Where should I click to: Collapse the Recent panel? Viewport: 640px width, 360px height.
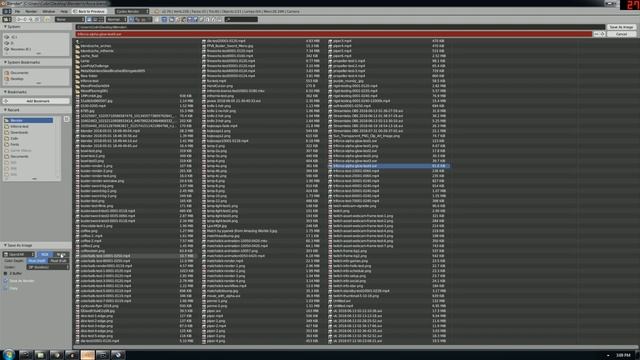(5, 110)
